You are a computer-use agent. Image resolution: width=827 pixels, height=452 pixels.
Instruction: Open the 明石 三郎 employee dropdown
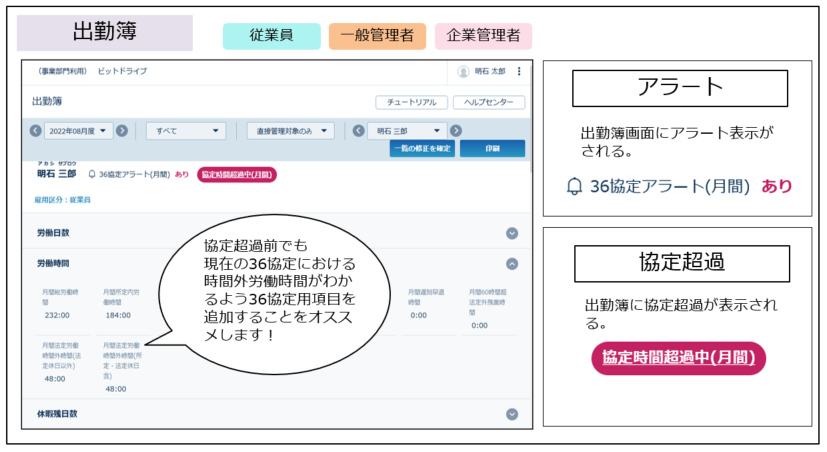click(406, 131)
